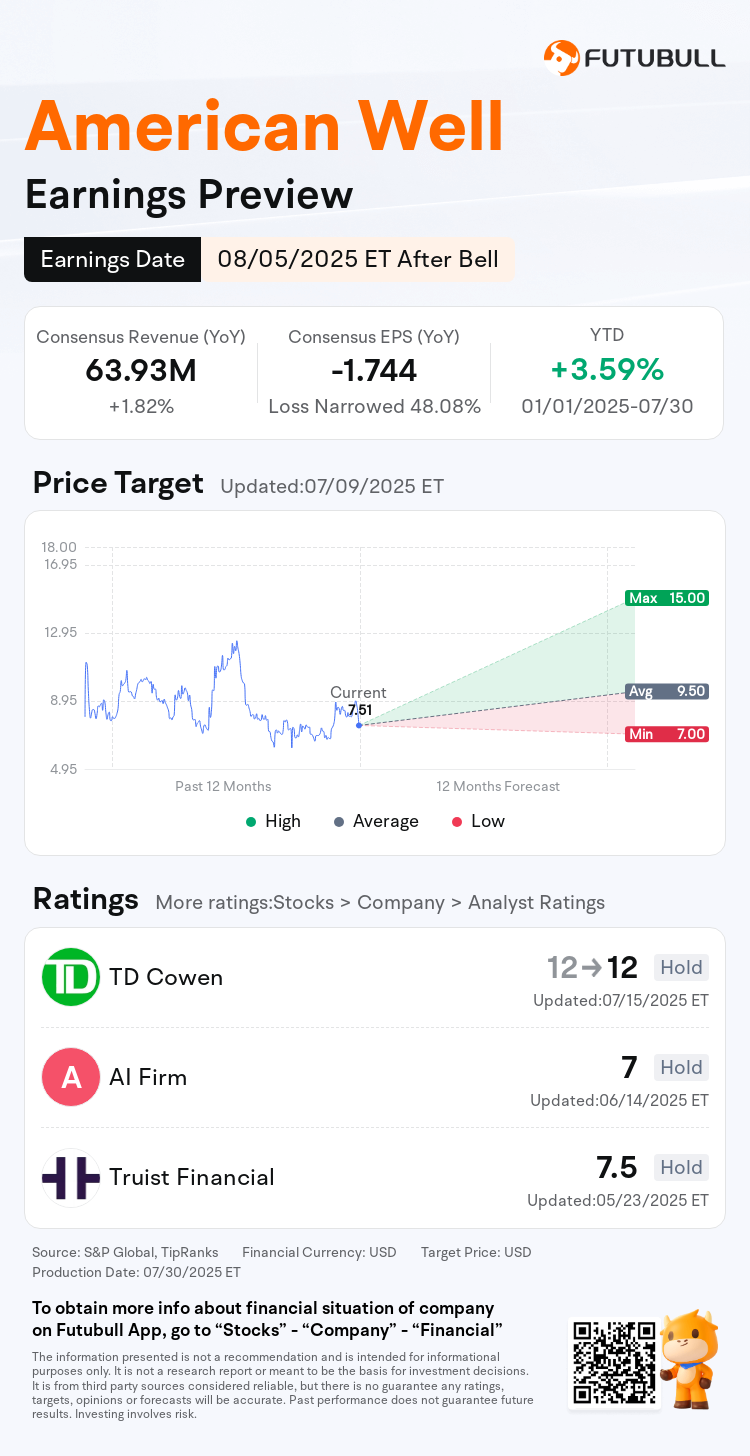Image resolution: width=750 pixels, height=1456 pixels.
Task: Click the red Low legend dot
Action: [457, 822]
